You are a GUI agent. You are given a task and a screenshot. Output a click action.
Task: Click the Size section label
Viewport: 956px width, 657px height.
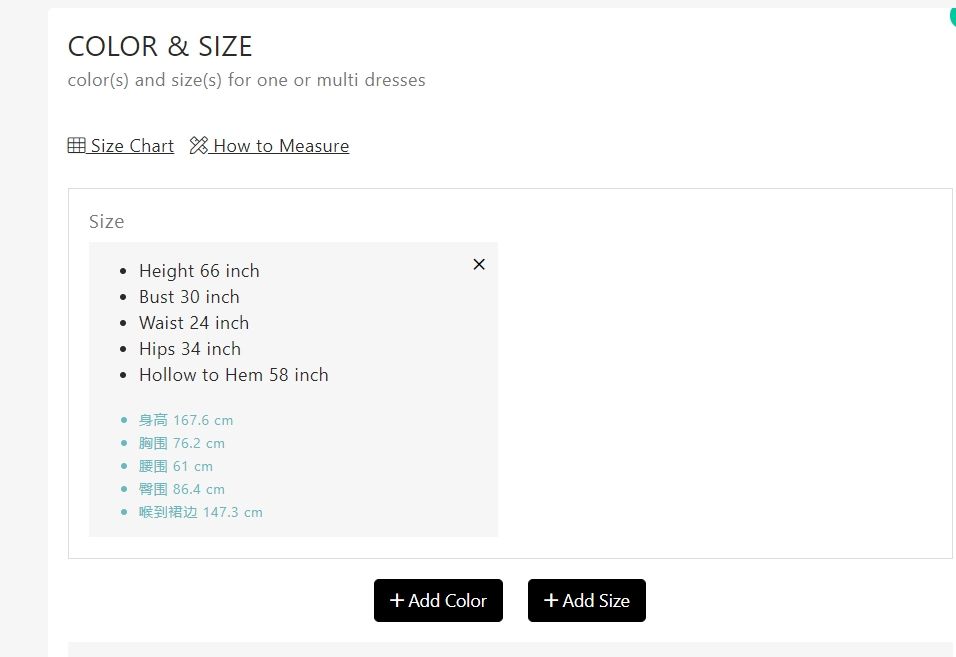click(107, 221)
